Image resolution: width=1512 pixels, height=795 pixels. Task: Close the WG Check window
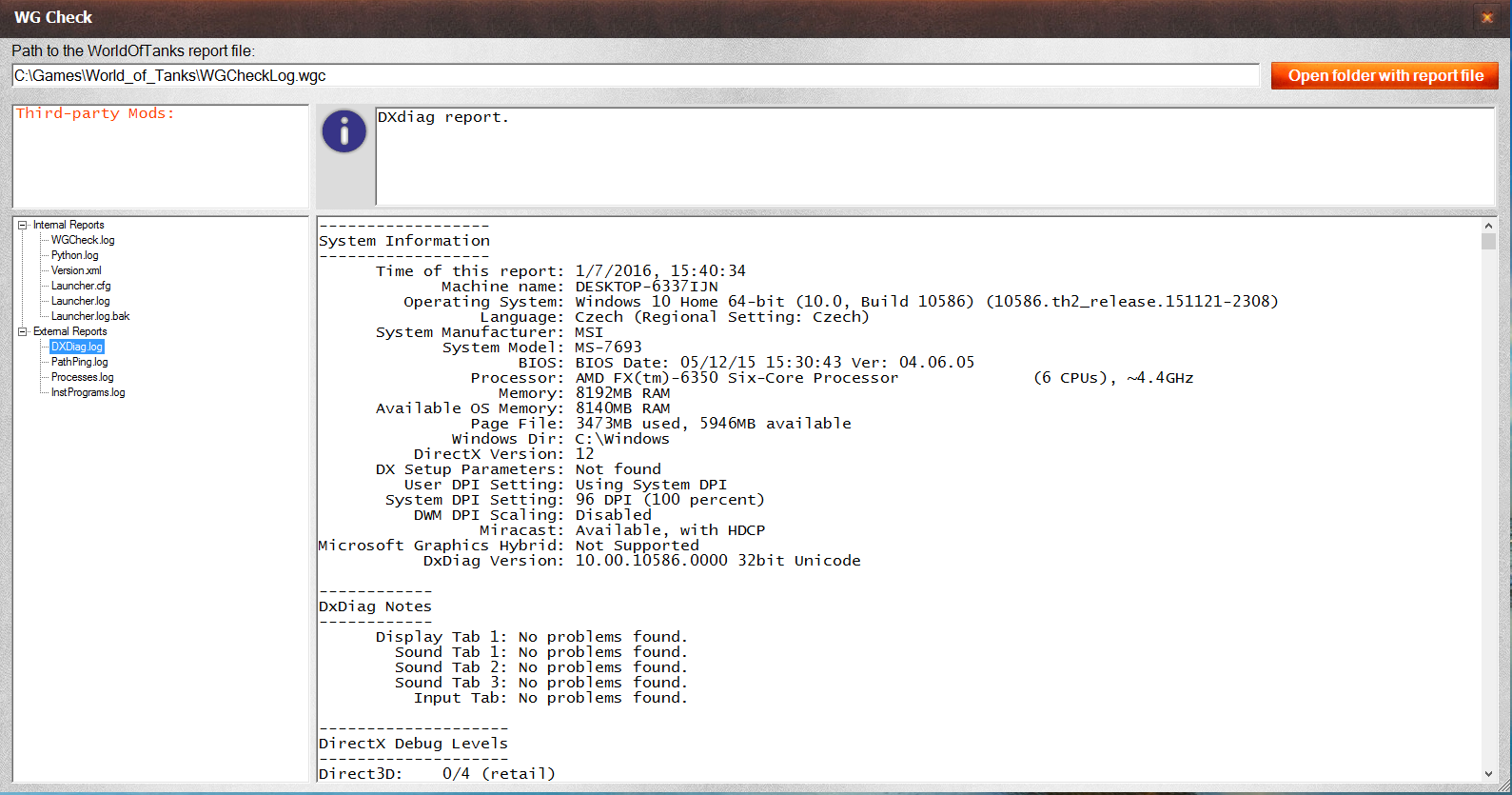pos(1486,17)
